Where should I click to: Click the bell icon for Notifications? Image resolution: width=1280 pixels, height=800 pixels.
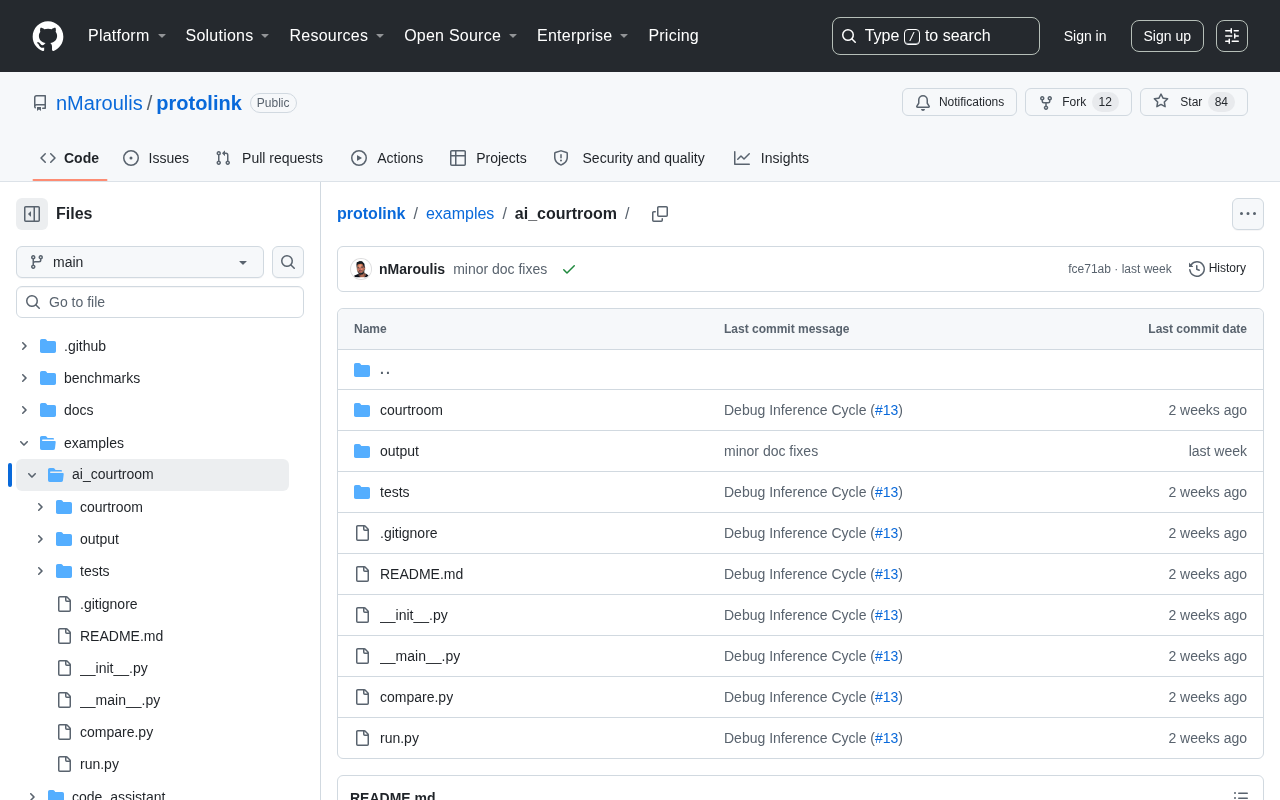(x=923, y=102)
